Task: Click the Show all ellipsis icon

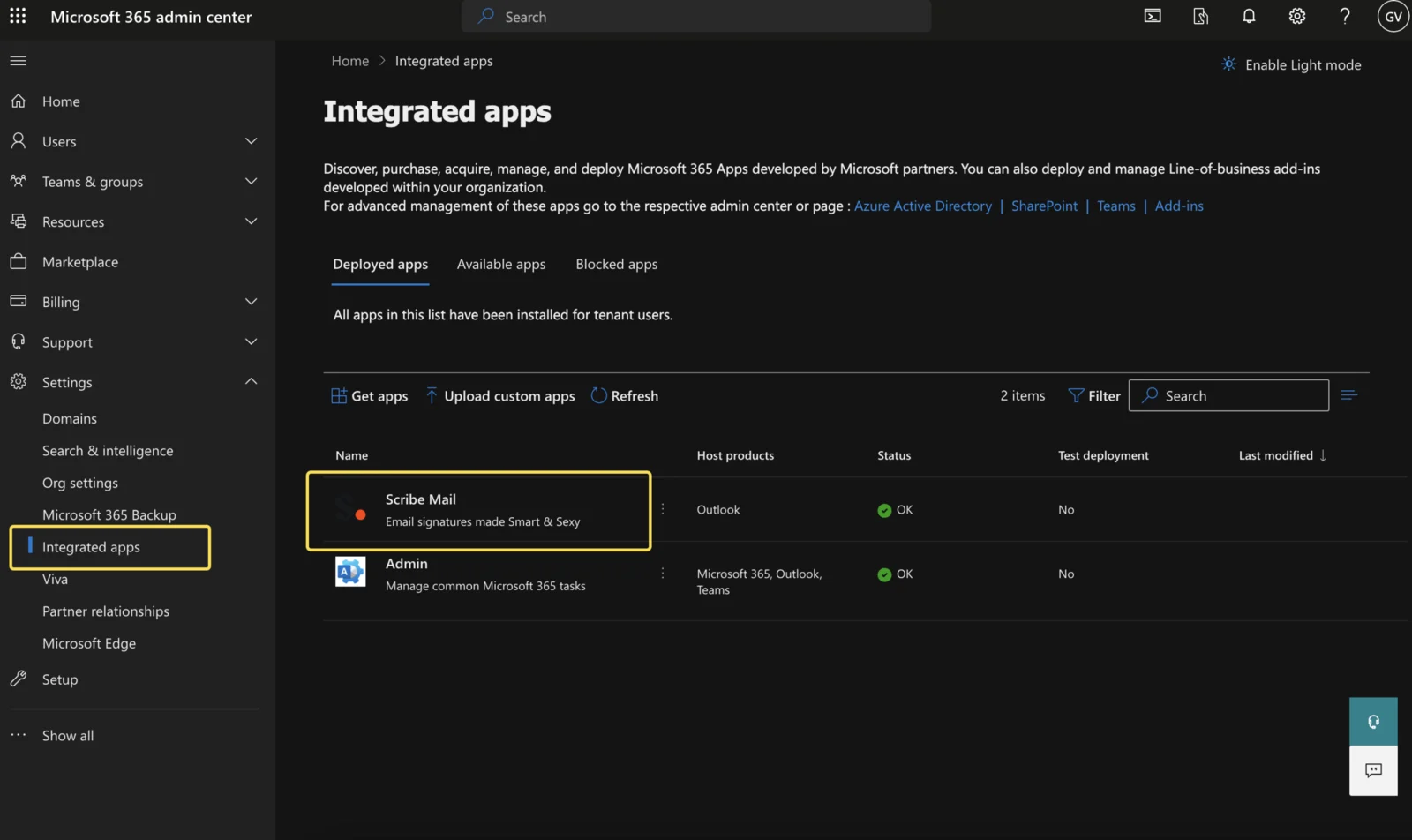Action: [19, 734]
